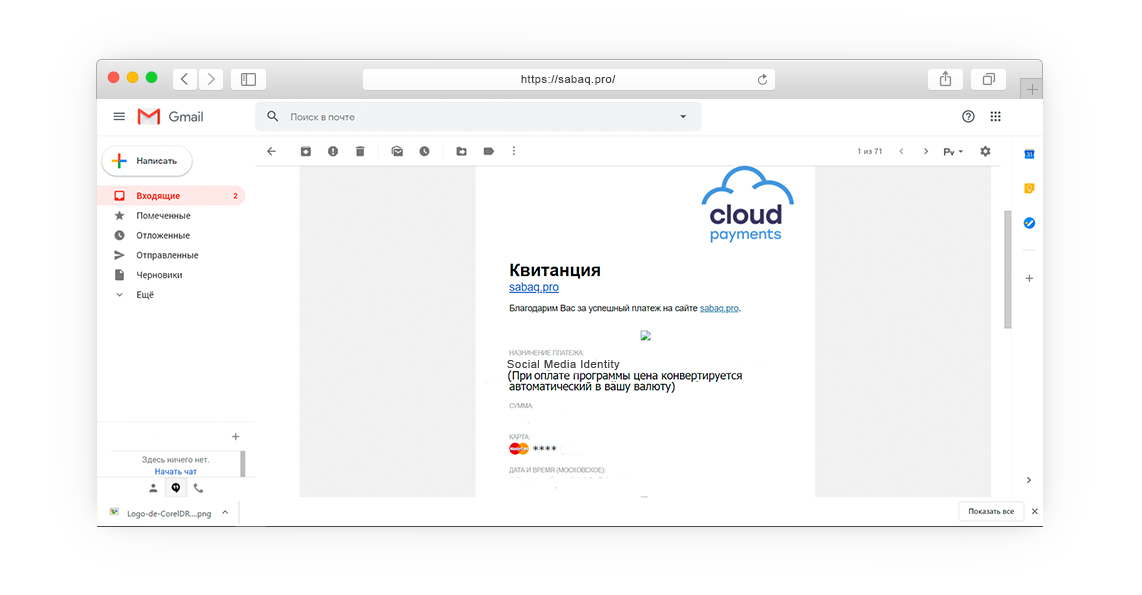Open Google Tasks side panel icon

1029,223
